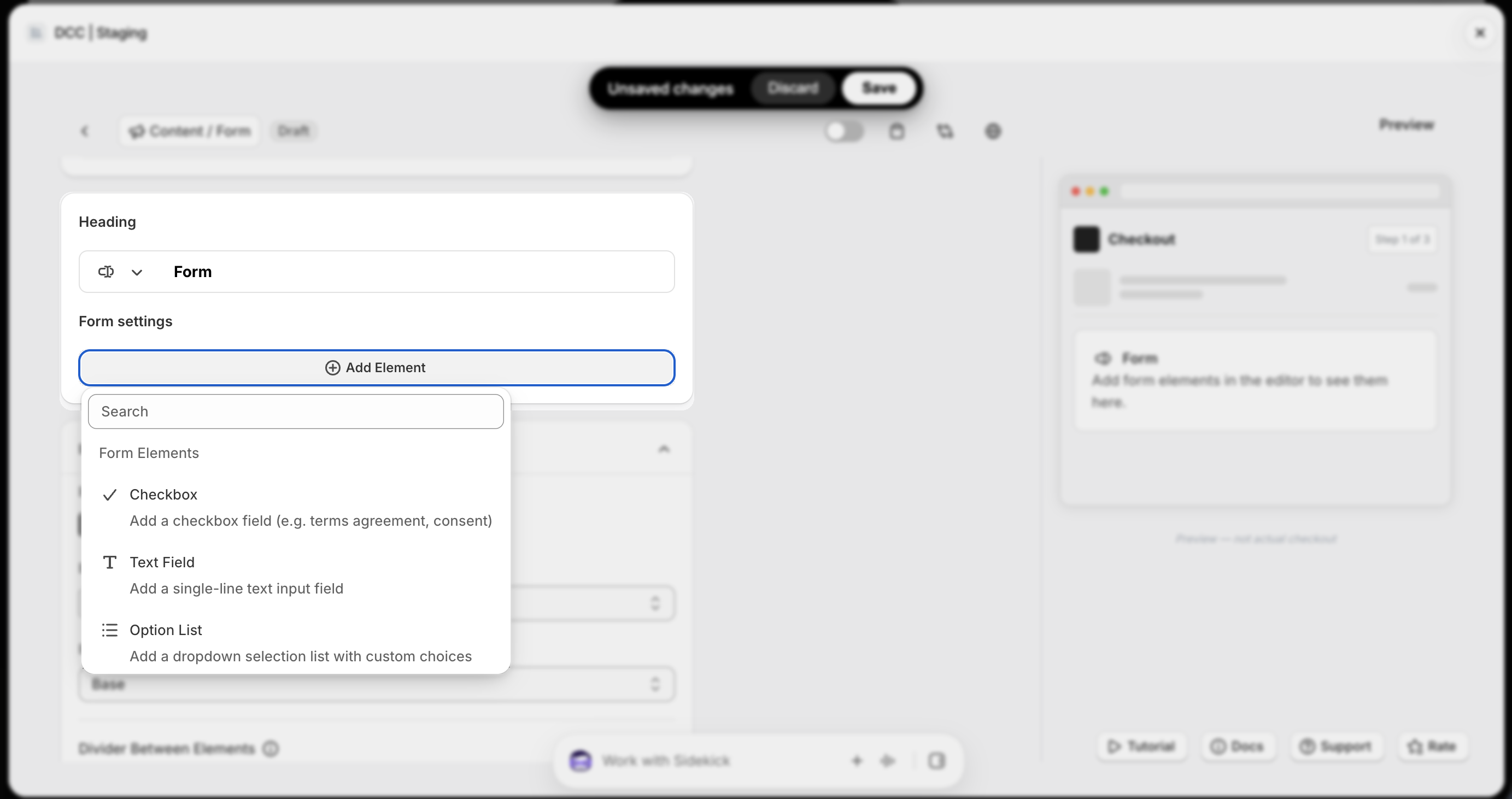The image size is (1512, 799).
Task: Click the voice icon in the Sidekick bar
Action: click(888, 761)
